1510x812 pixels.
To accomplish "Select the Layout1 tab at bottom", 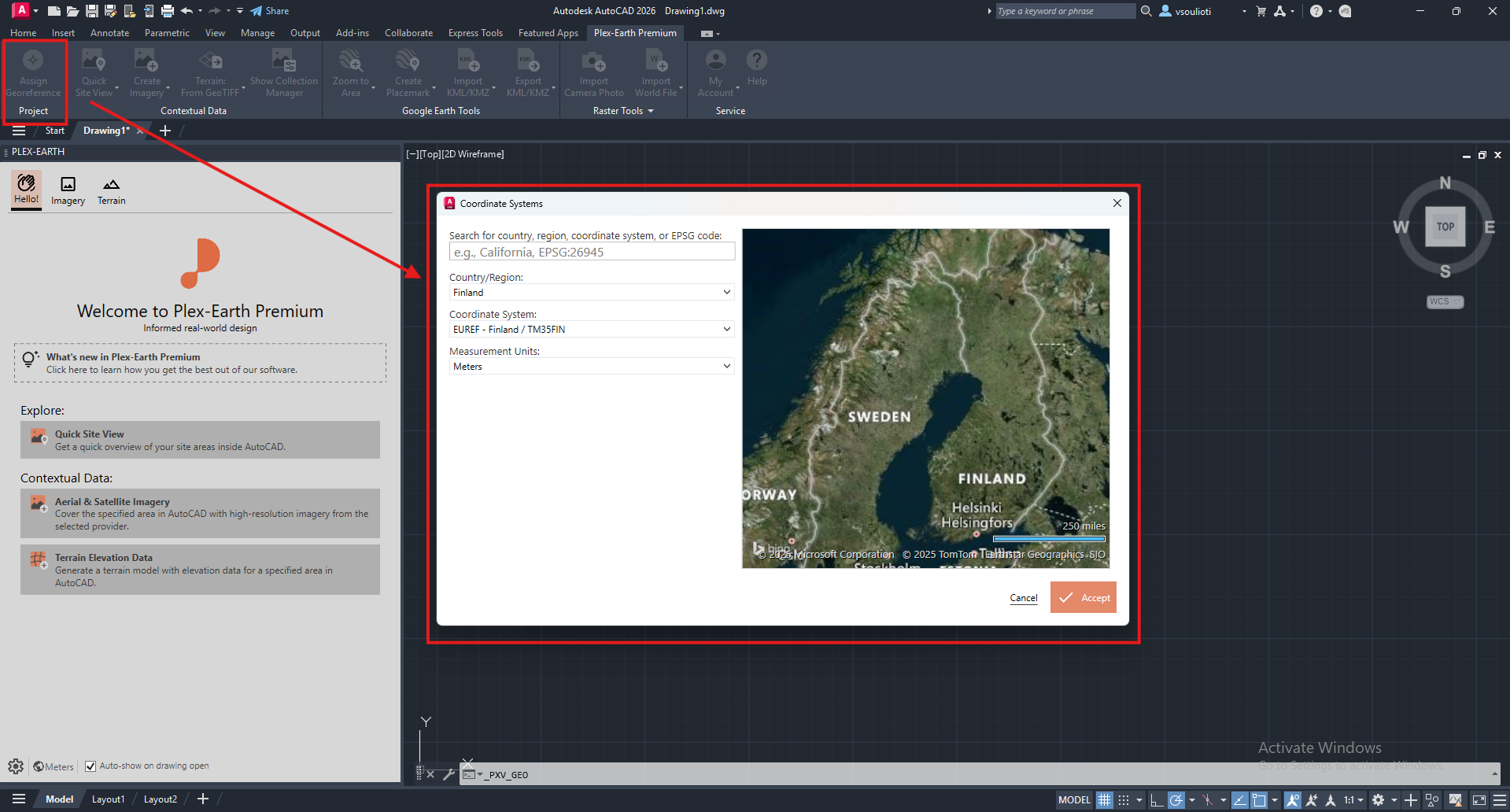I will coord(108,799).
